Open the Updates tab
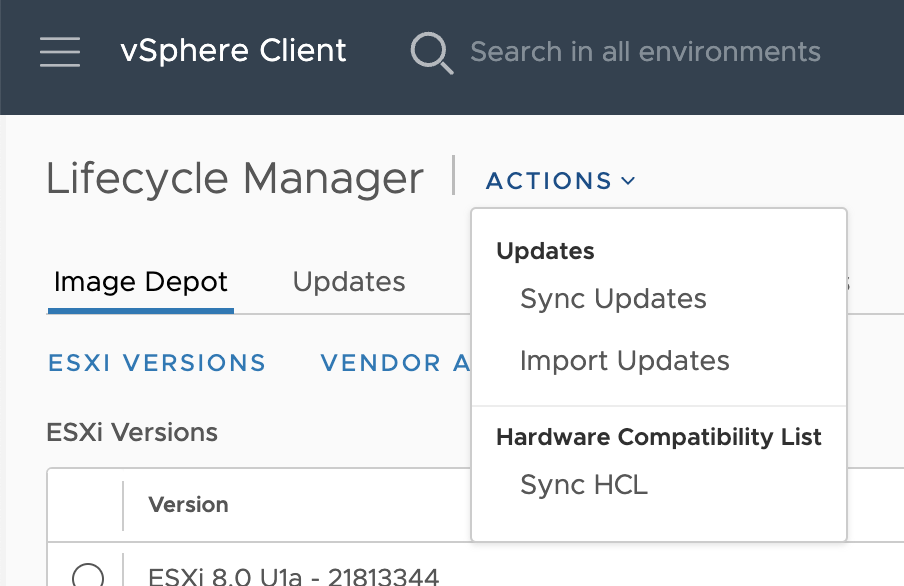The image size is (904, 586). pyautogui.click(x=348, y=282)
